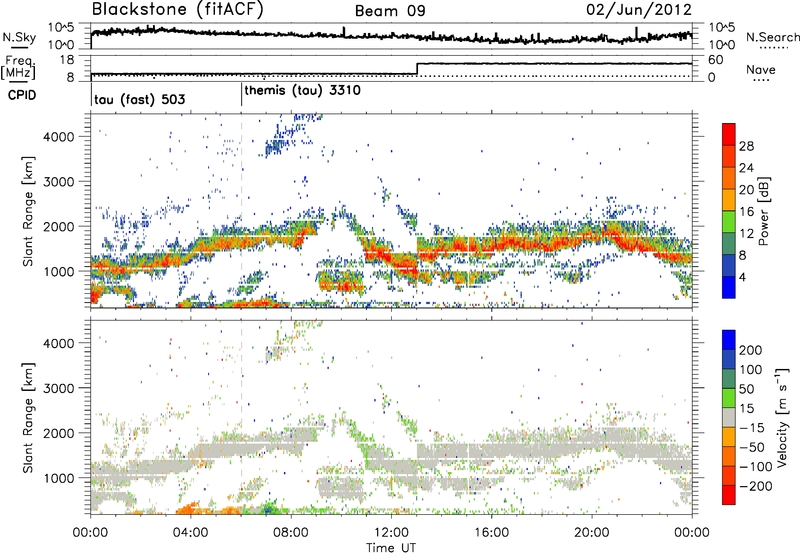Click the '20:00' time axis tick label
Screen dimensions: 800x554
(x=591, y=533)
